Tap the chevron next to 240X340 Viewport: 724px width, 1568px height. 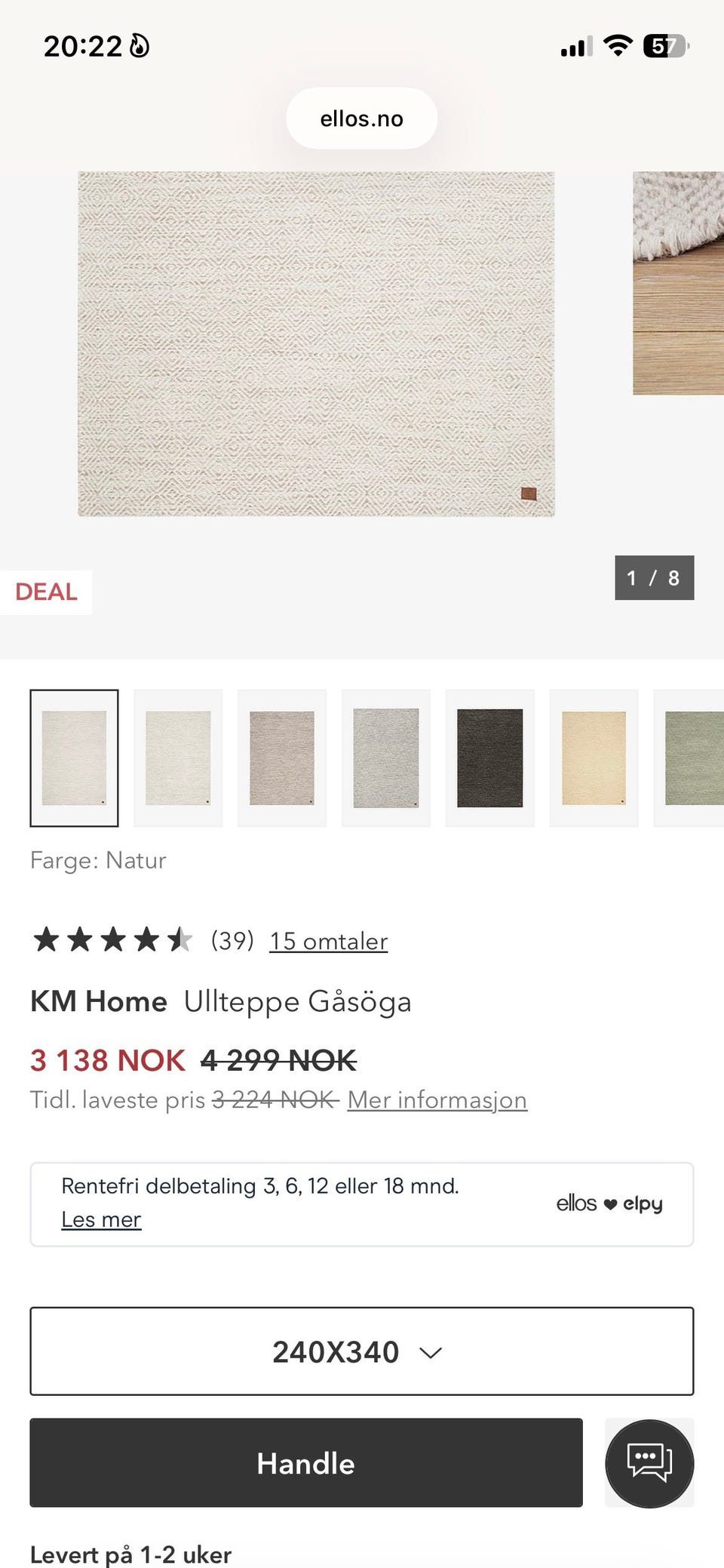[x=431, y=1353]
